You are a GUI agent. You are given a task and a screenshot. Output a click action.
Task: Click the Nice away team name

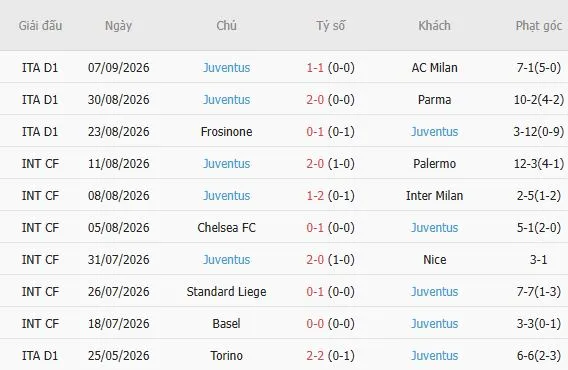coord(434,259)
